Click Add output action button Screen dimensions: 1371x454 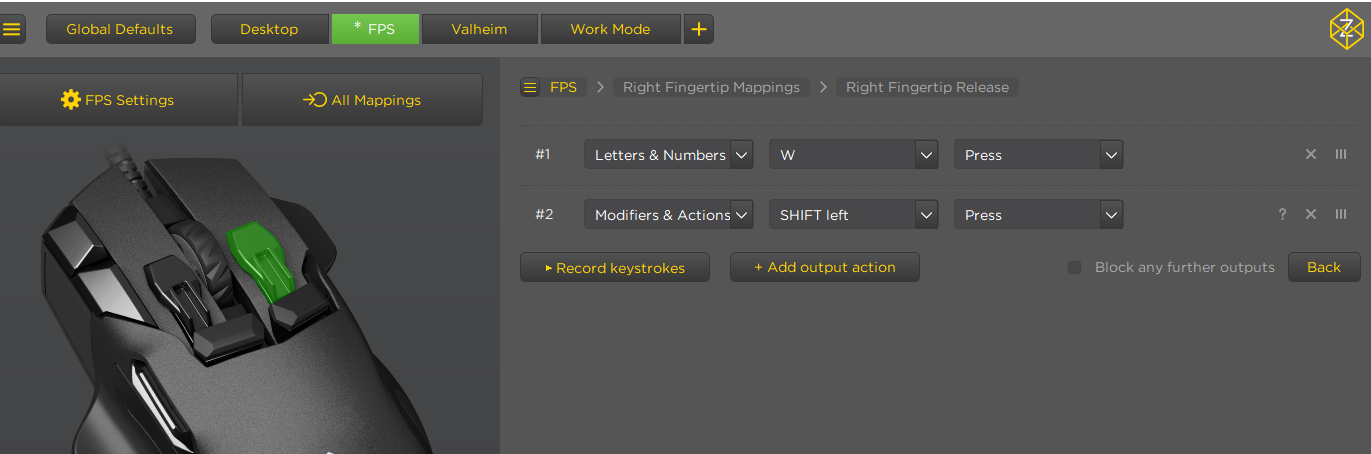click(824, 267)
